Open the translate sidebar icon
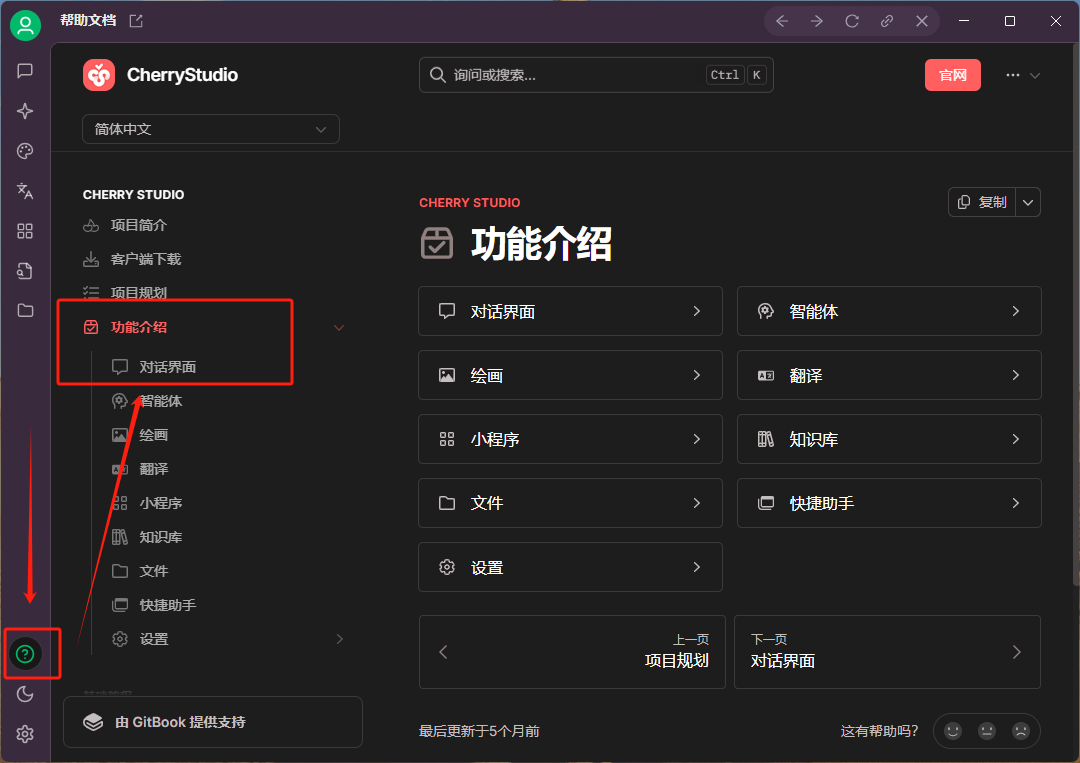Screen dimensions: 1080x763 [25, 191]
